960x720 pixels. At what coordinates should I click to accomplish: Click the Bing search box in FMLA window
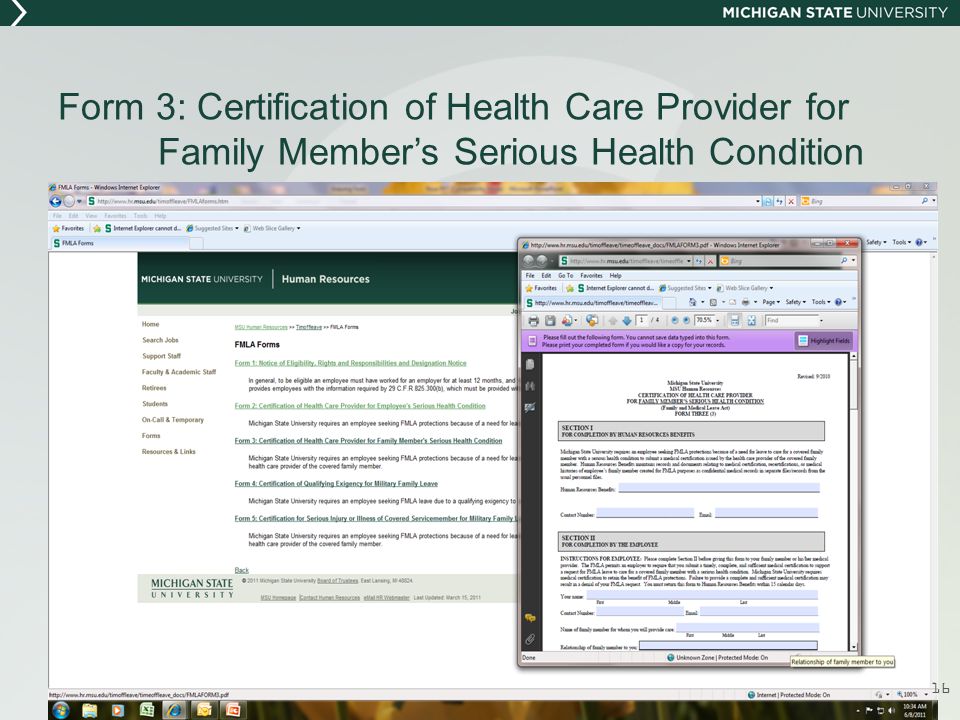[863, 201]
